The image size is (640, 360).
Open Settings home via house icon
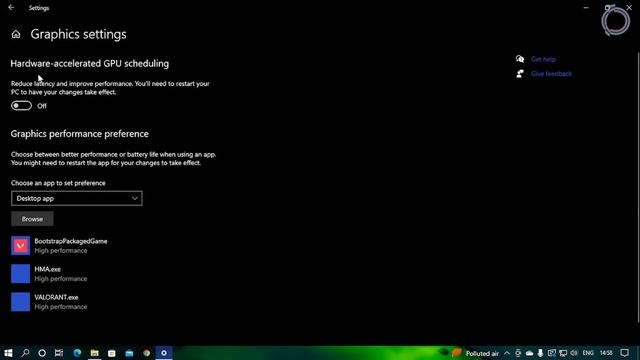coord(16,34)
